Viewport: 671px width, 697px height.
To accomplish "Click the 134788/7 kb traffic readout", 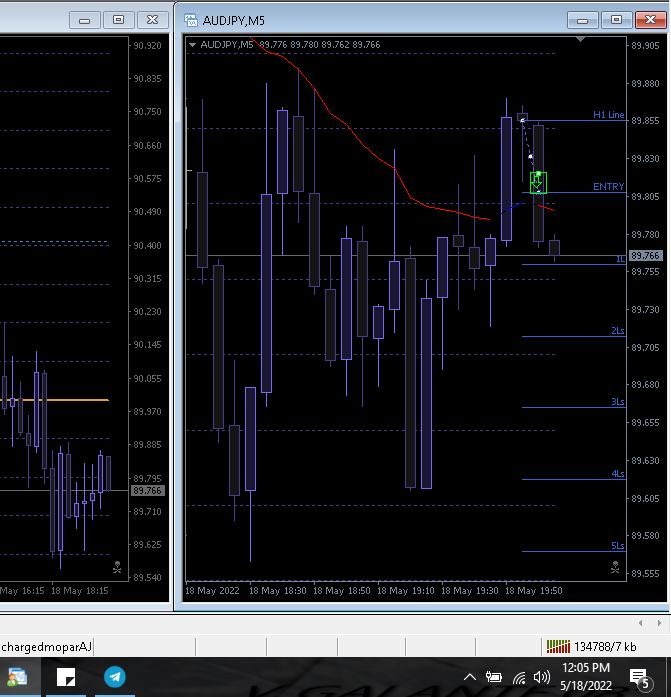I will coord(605,647).
